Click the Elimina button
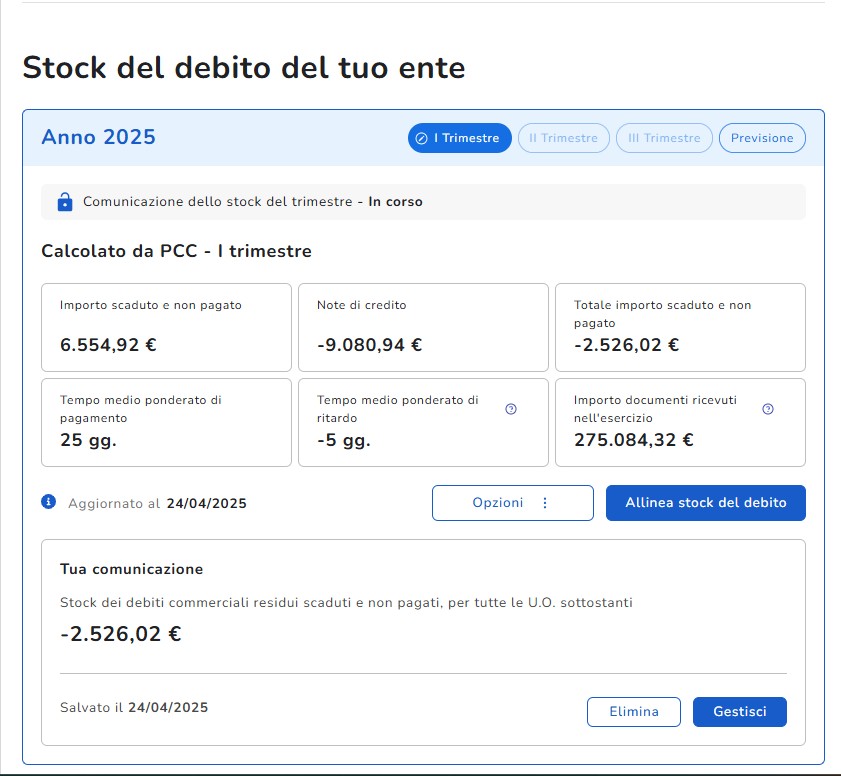 pos(634,712)
